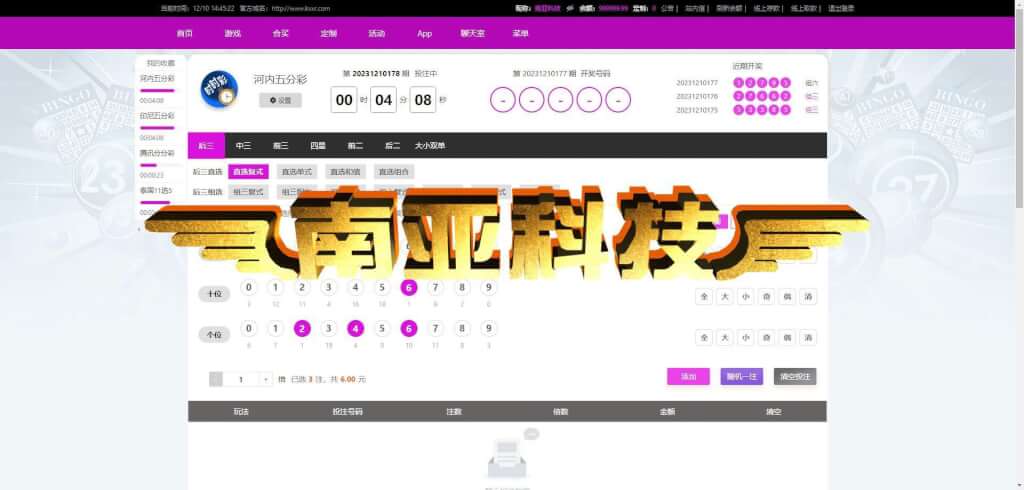The width and height of the screenshot is (1024, 490).
Task: Select the 后三 play tab
Action: [x=206, y=146]
